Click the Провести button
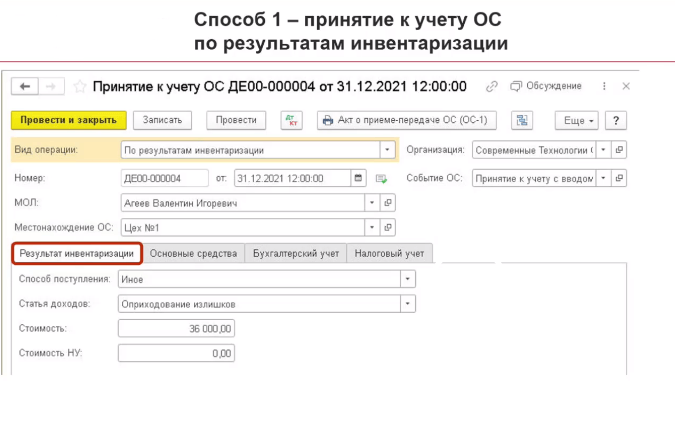675x435 pixels. [x=236, y=120]
